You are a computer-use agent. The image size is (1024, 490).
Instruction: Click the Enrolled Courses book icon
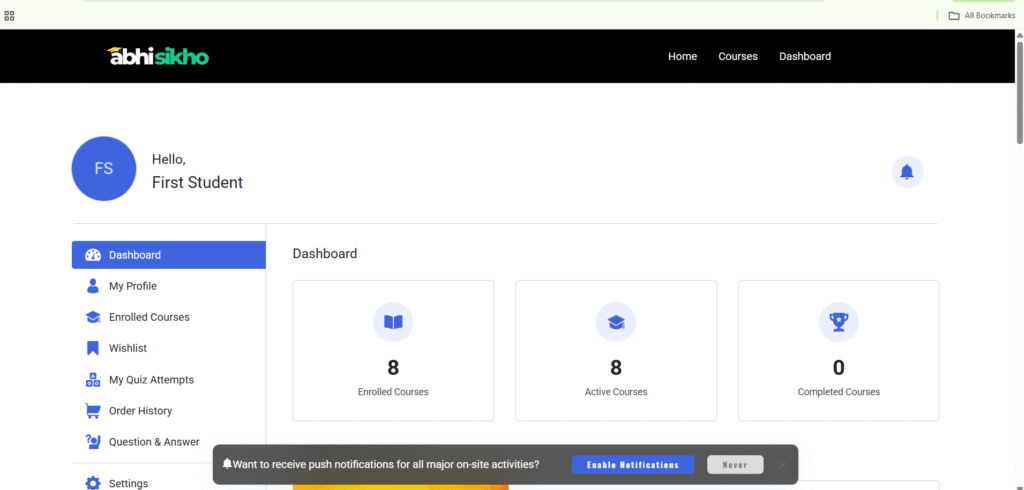click(x=393, y=322)
